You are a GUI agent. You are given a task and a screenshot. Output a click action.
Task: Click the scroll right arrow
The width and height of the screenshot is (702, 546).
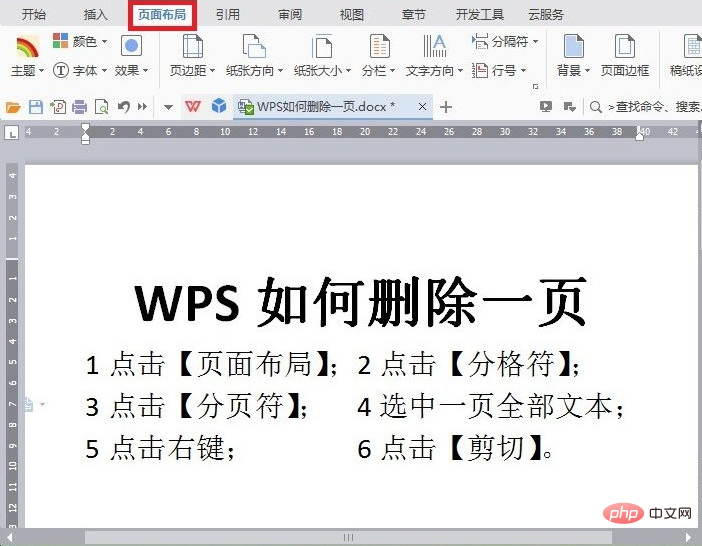[x=689, y=537]
